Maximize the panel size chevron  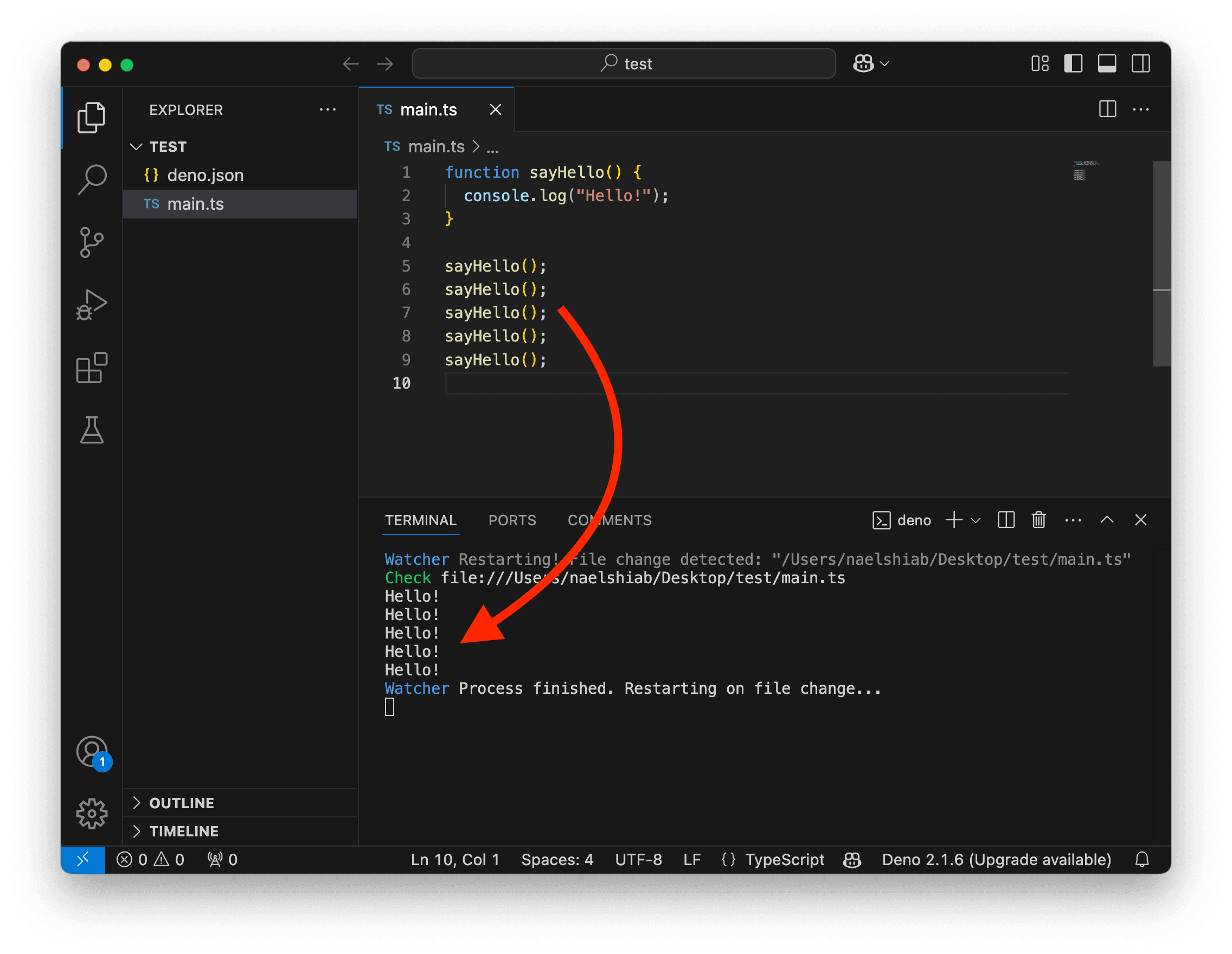[x=1107, y=519]
